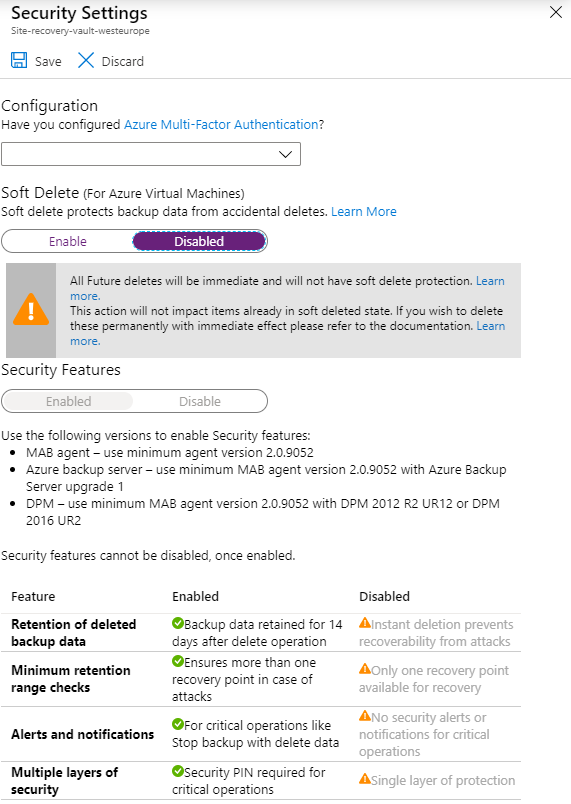571x804 pixels.
Task: Click Learn More link for Soft Delete
Action: [x=364, y=212]
